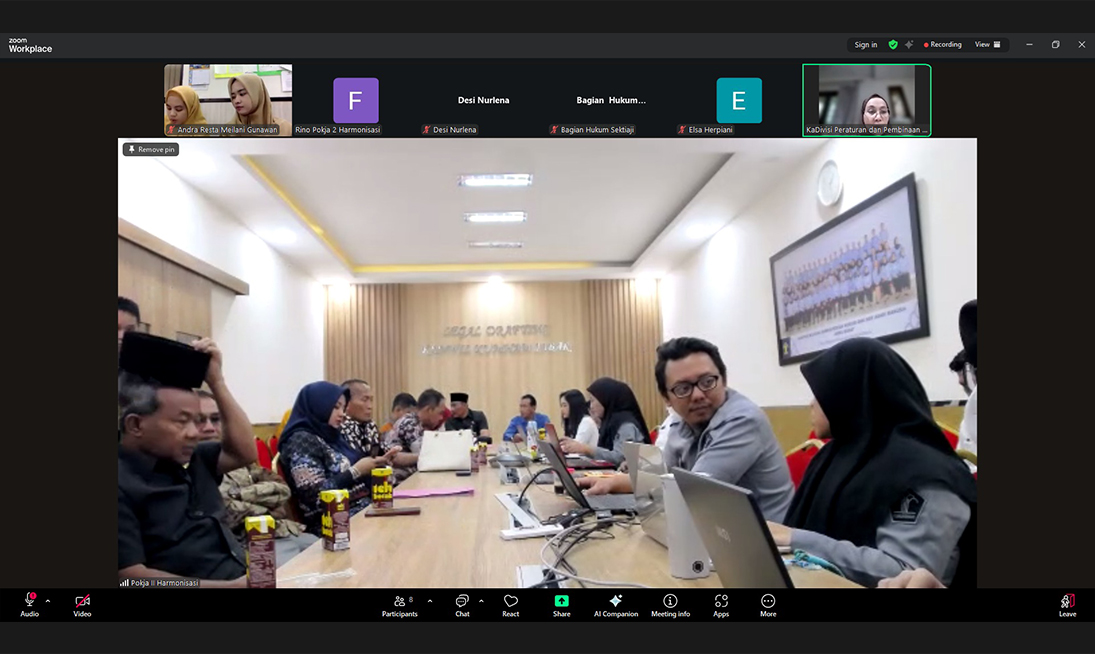Expand the Participants options caret
The image size is (1095, 654).
430,601
